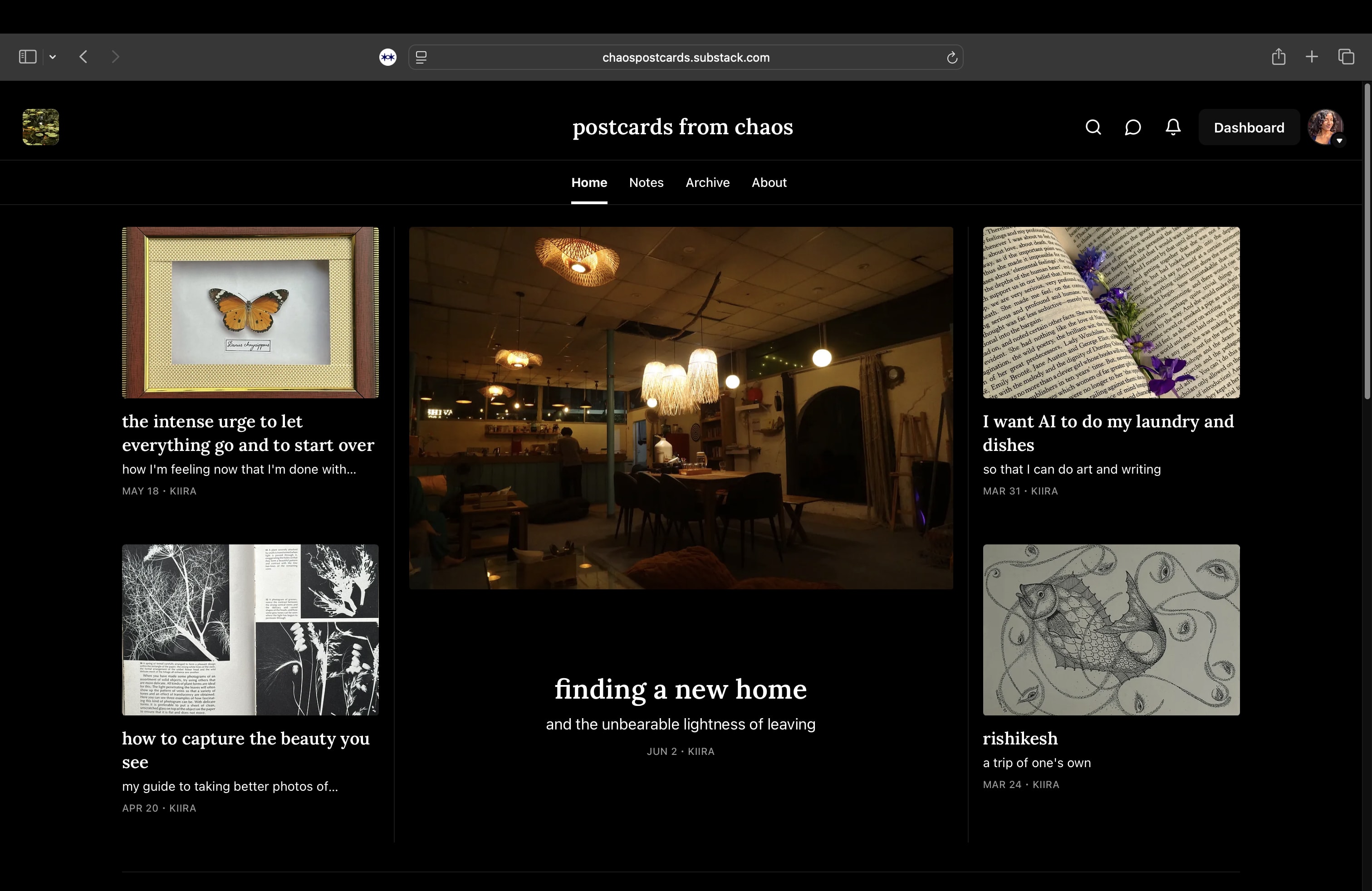Click the round extension icon beside address bar
Viewport: 1372px width, 891px height.
(x=388, y=57)
